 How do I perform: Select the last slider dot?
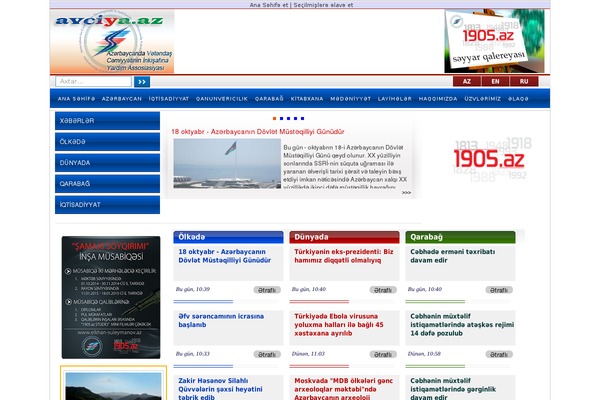302,119
